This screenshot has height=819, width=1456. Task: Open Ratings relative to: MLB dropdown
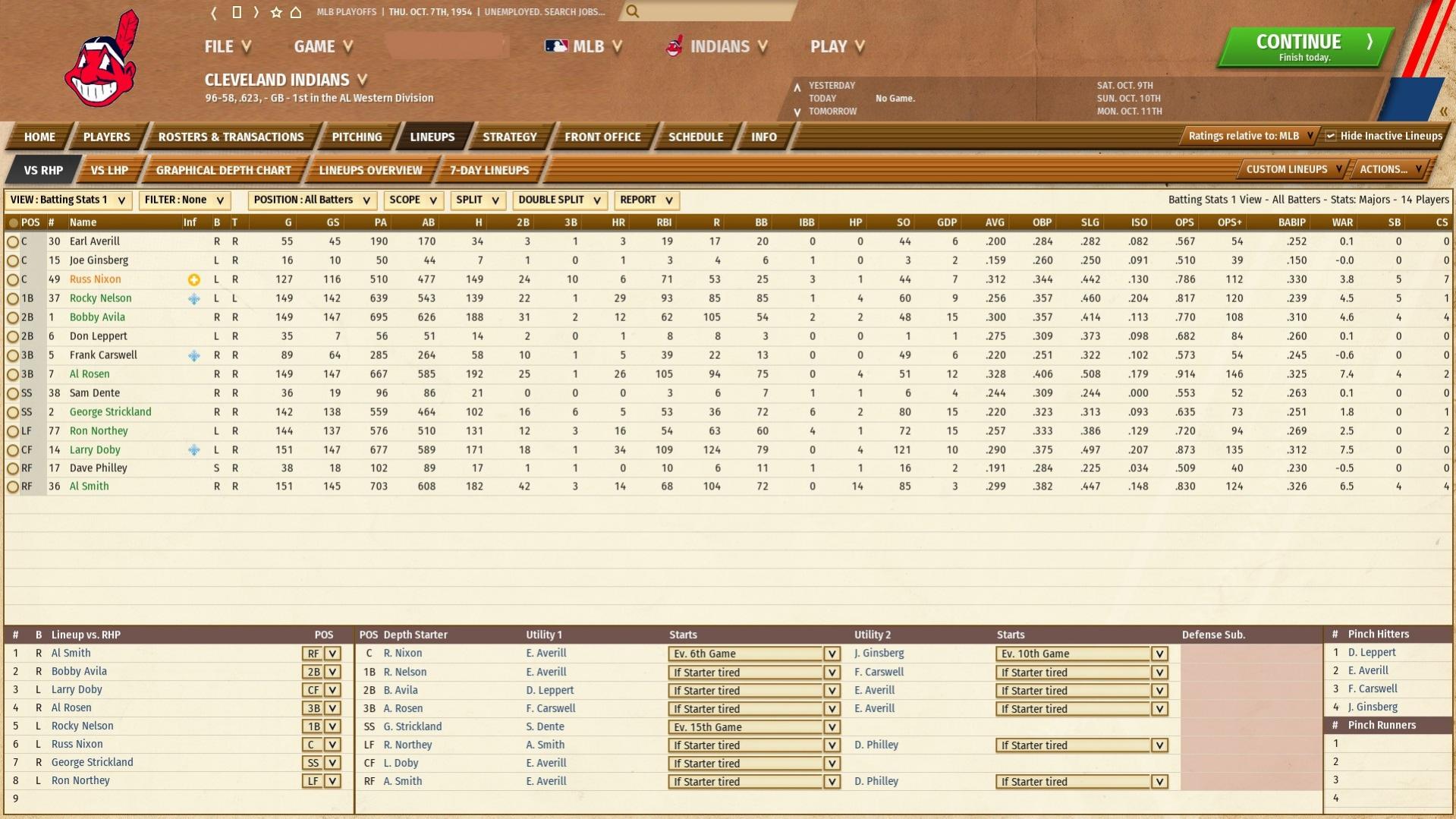[1250, 136]
